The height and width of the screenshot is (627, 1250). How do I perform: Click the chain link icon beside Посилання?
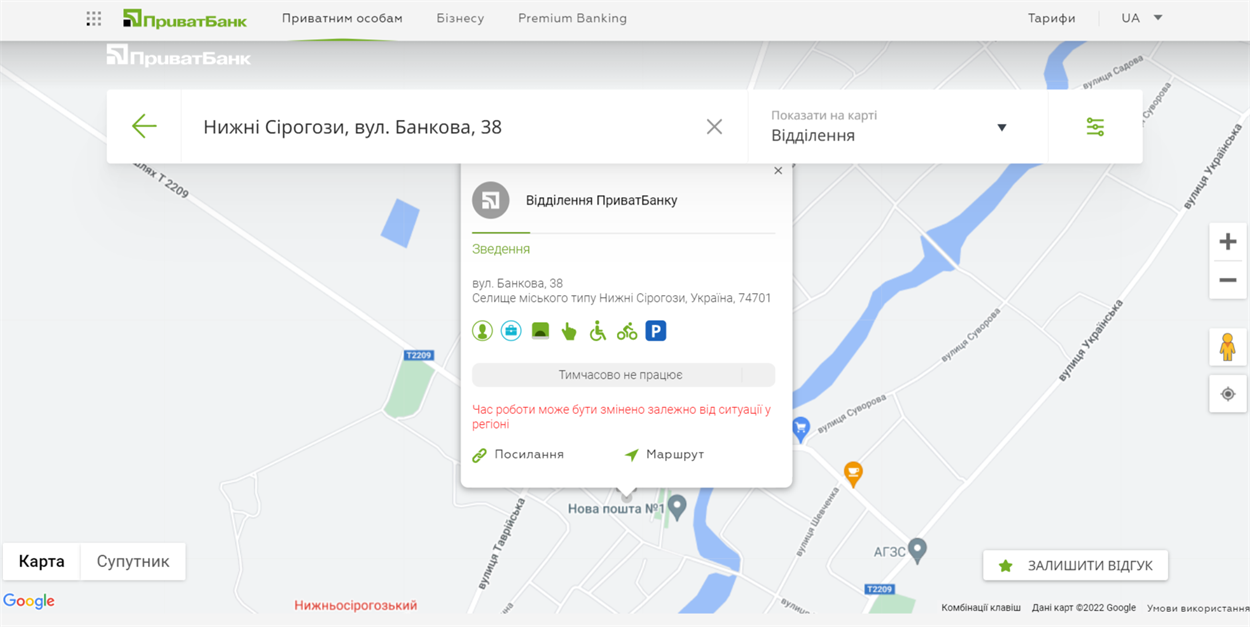click(x=479, y=455)
